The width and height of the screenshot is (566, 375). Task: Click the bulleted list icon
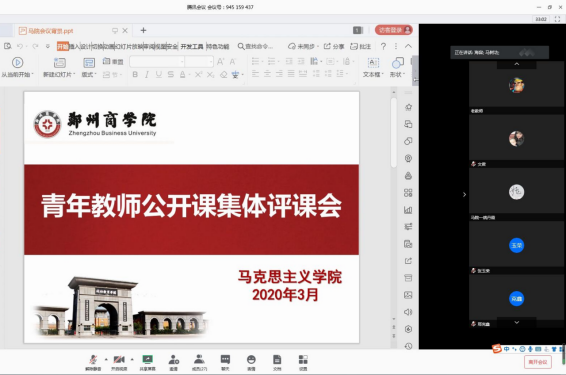(256, 61)
